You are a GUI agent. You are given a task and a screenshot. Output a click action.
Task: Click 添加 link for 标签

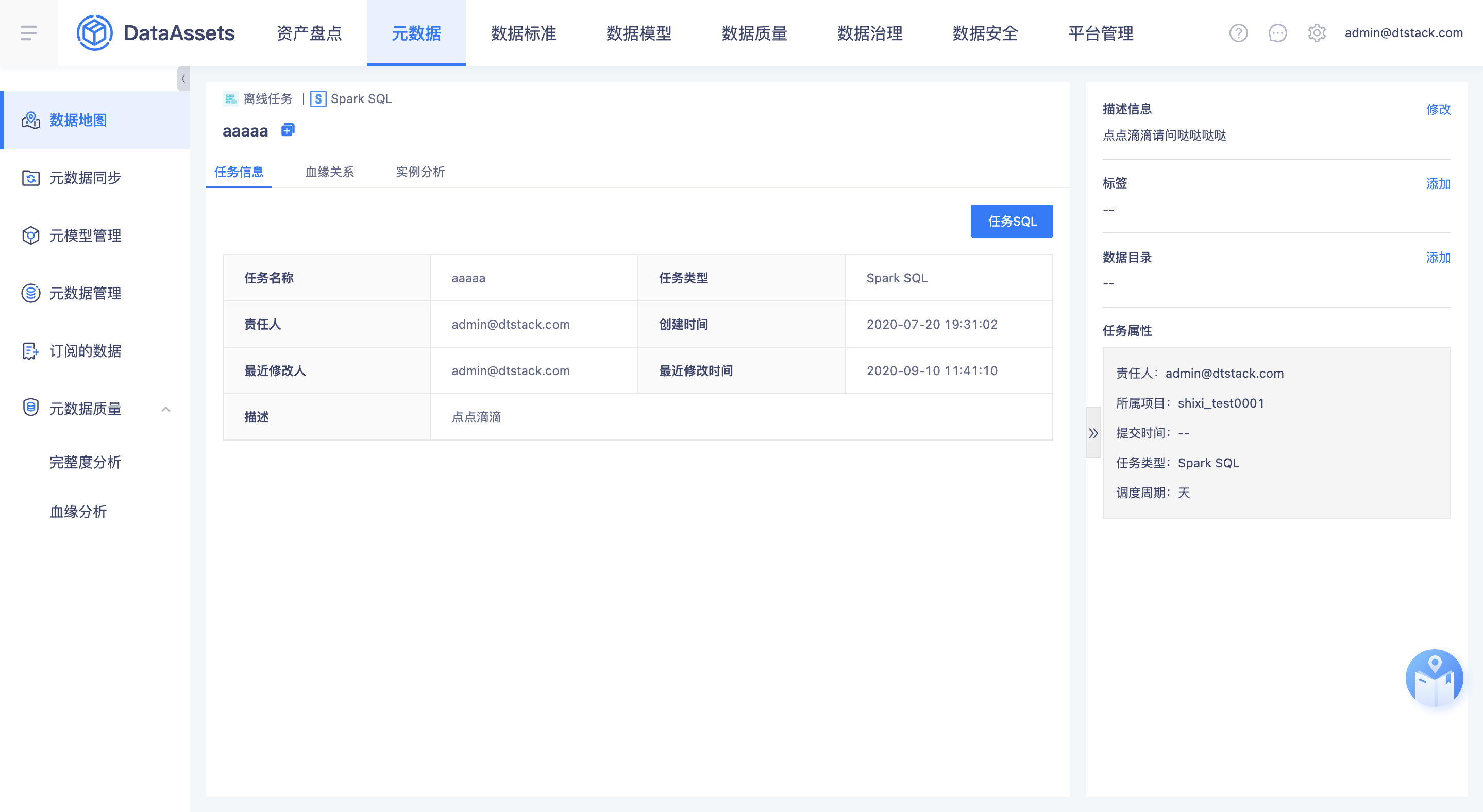[1438, 183]
